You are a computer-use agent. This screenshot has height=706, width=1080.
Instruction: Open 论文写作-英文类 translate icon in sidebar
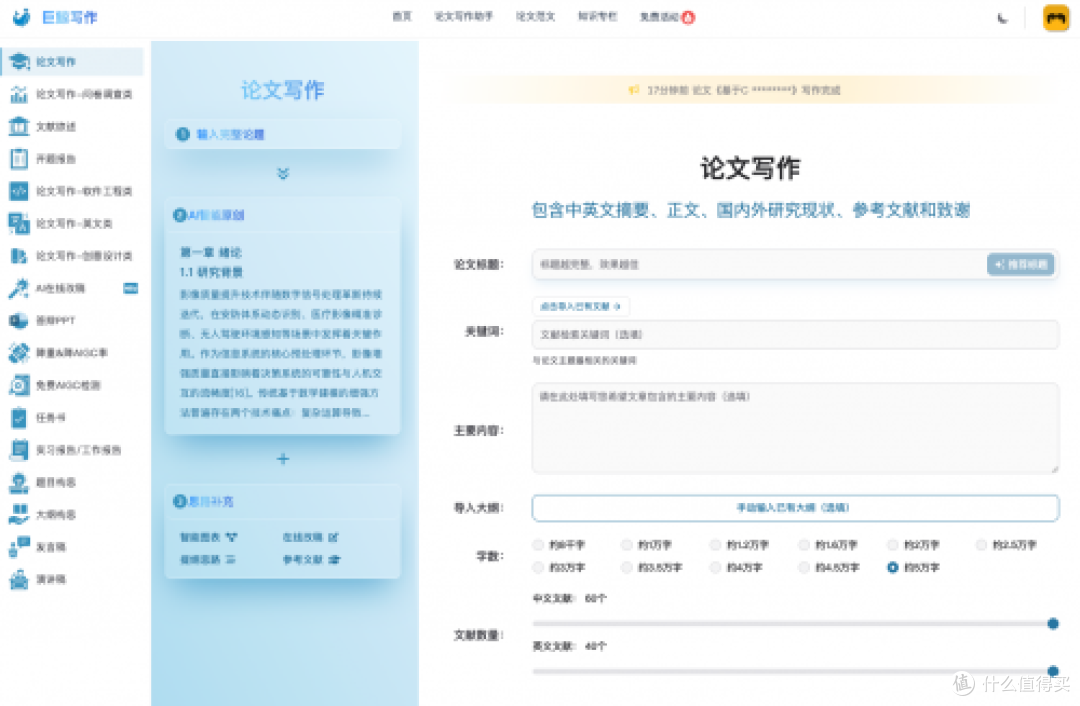pos(19,223)
